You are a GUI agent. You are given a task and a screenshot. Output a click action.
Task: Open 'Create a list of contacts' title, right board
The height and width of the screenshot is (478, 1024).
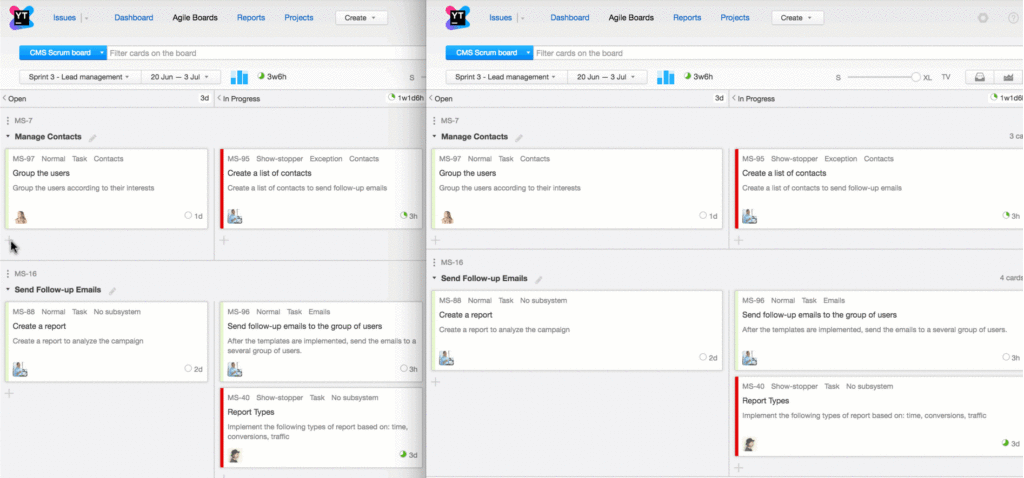point(784,173)
